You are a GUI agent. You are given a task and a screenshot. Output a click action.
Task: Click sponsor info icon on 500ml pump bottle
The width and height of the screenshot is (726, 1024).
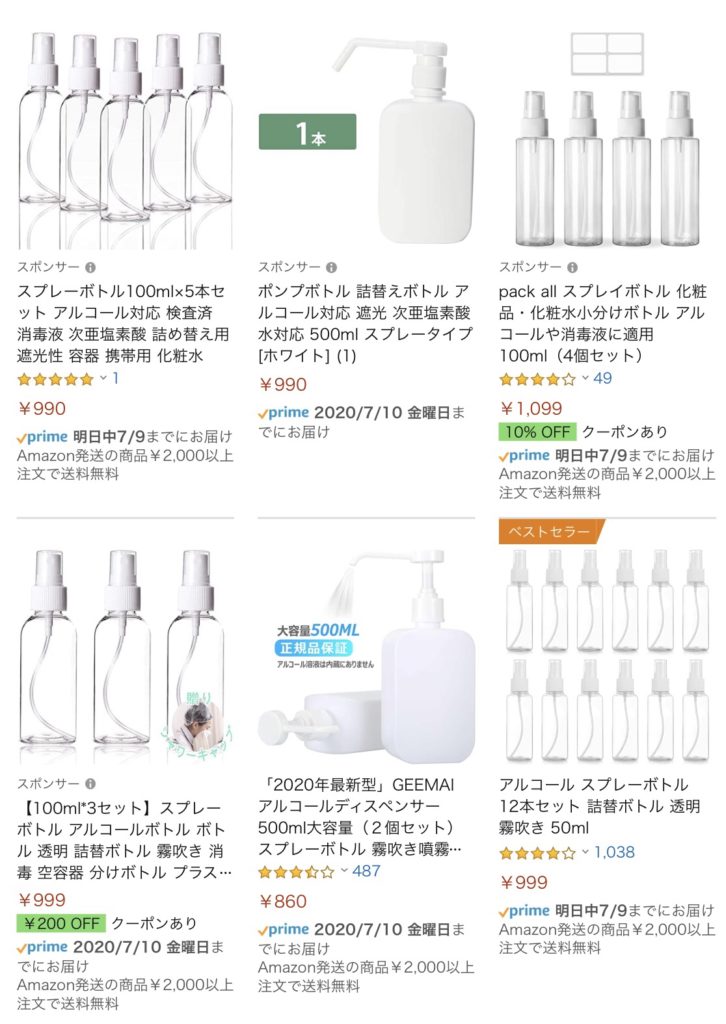(332, 267)
